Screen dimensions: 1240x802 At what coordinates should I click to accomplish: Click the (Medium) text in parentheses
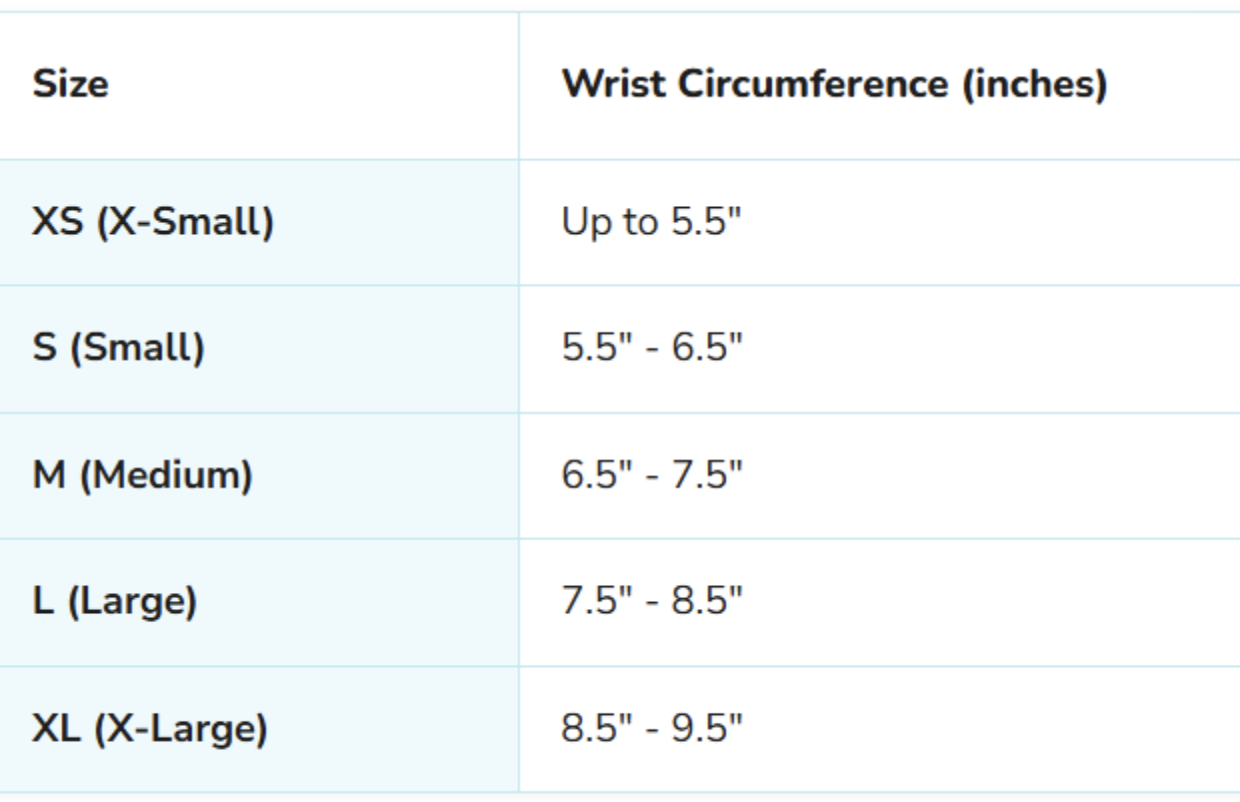pos(166,475)
